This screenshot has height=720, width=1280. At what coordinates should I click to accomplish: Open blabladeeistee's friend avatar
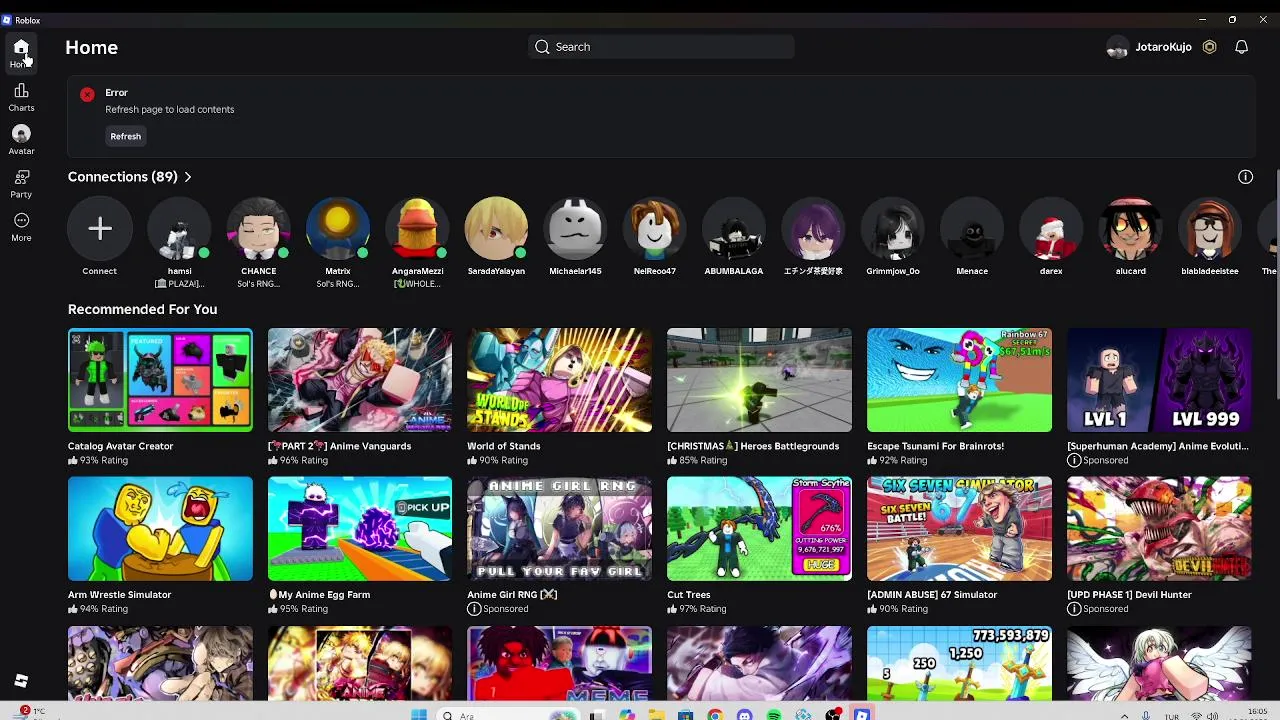coord(1209,229)
